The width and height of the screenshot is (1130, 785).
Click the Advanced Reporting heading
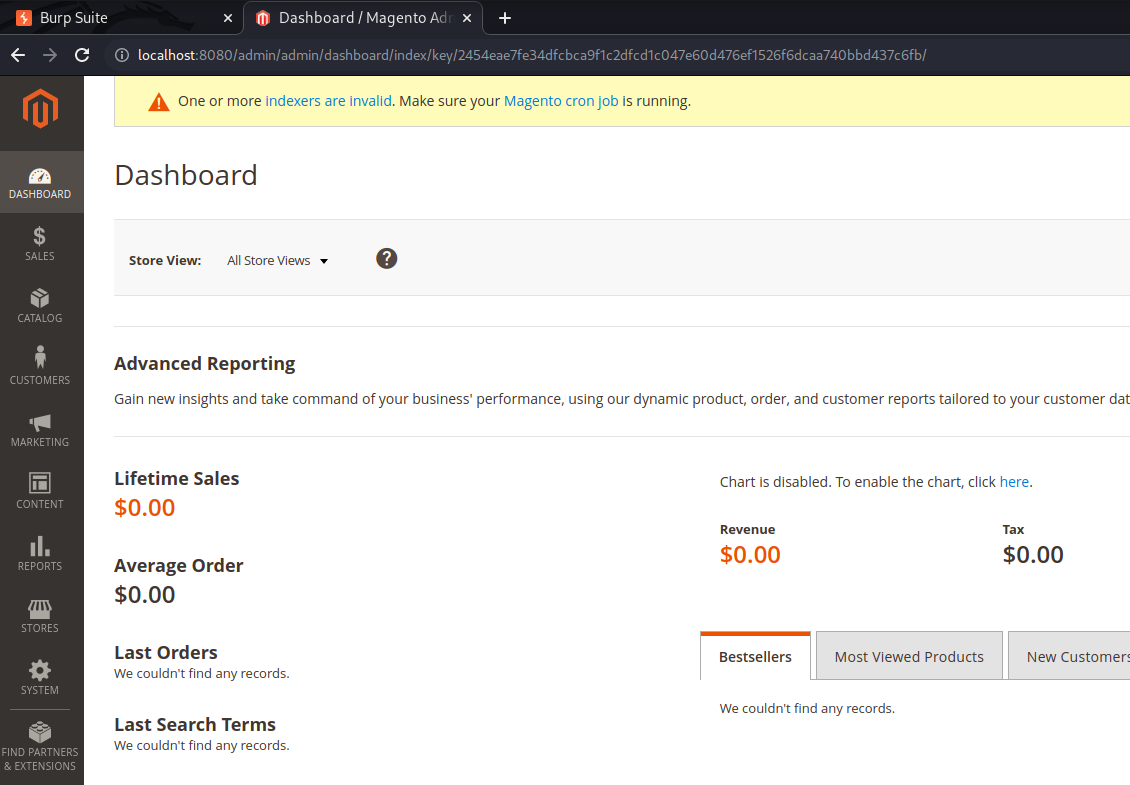(x=205, y=363)
